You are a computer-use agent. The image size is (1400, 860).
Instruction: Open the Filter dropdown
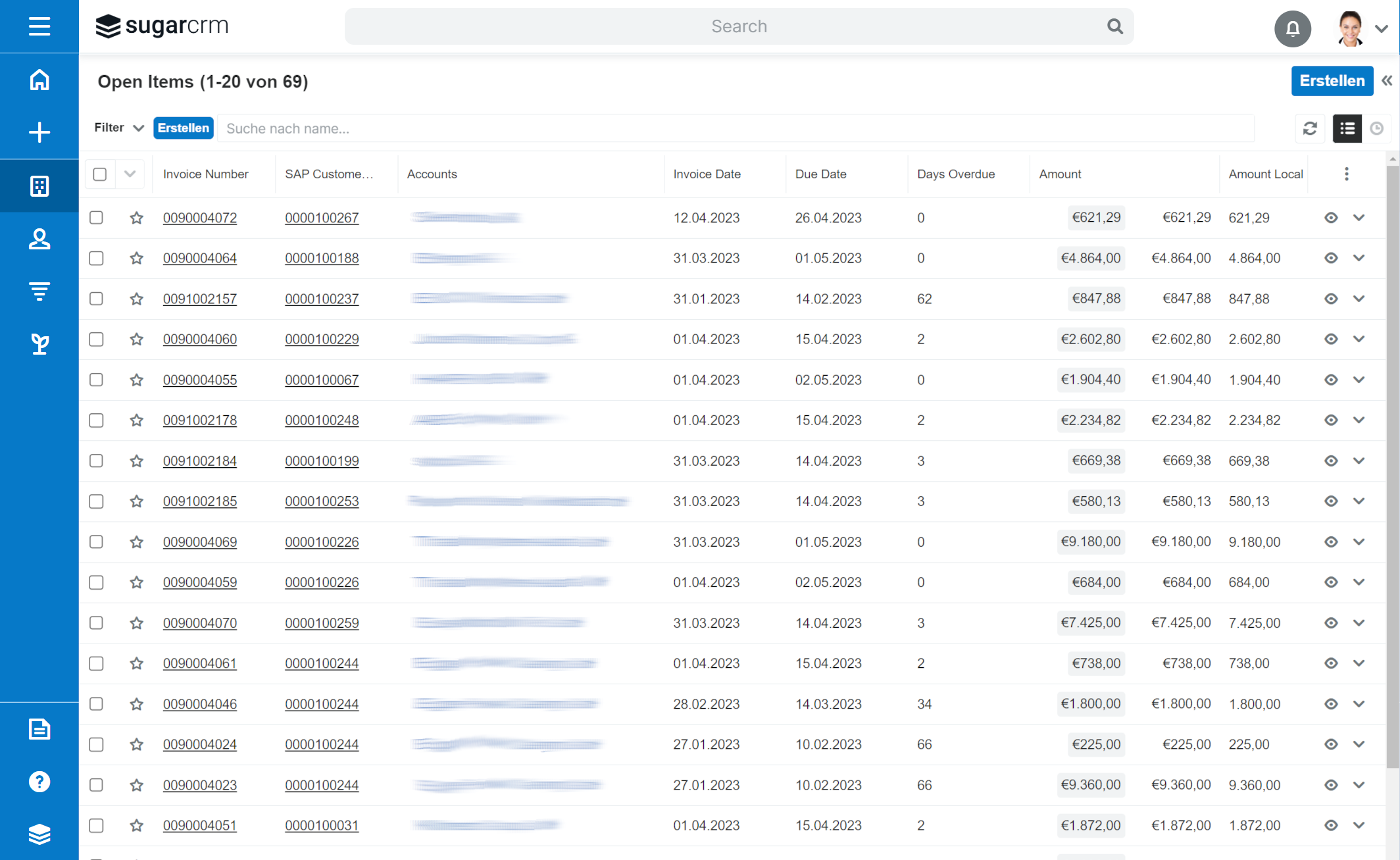(x=118, y=128)
